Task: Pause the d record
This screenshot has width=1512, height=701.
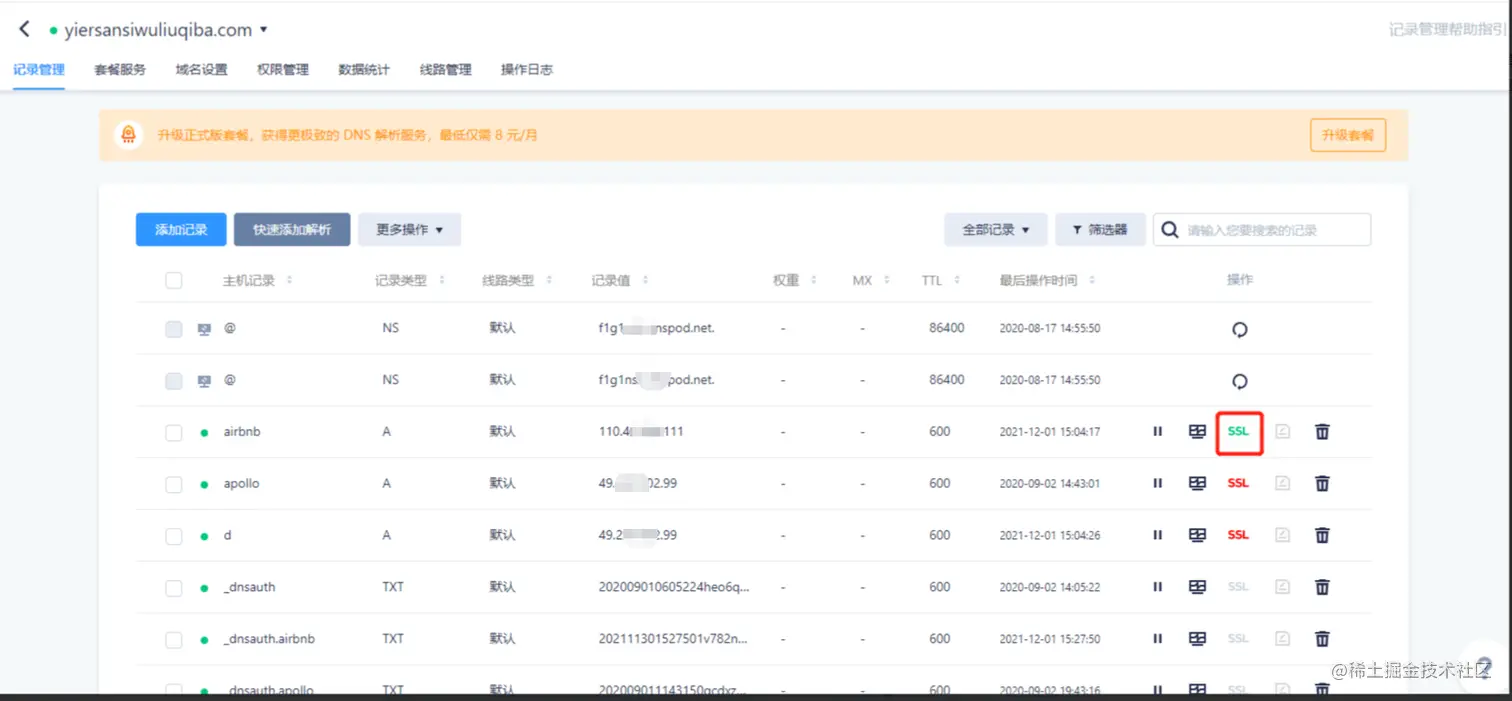Action: 1157,535
